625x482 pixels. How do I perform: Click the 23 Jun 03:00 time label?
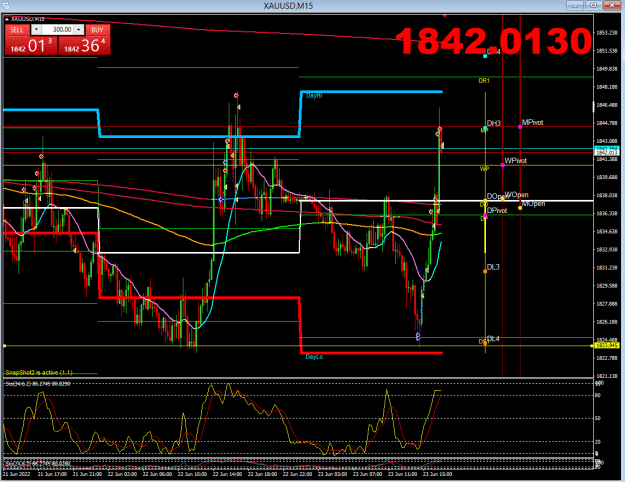332,474
